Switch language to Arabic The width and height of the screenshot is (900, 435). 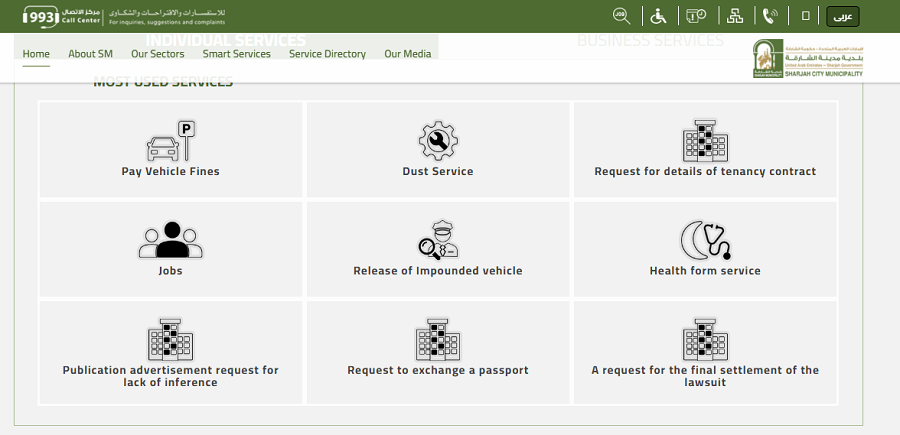coord(843,16)
